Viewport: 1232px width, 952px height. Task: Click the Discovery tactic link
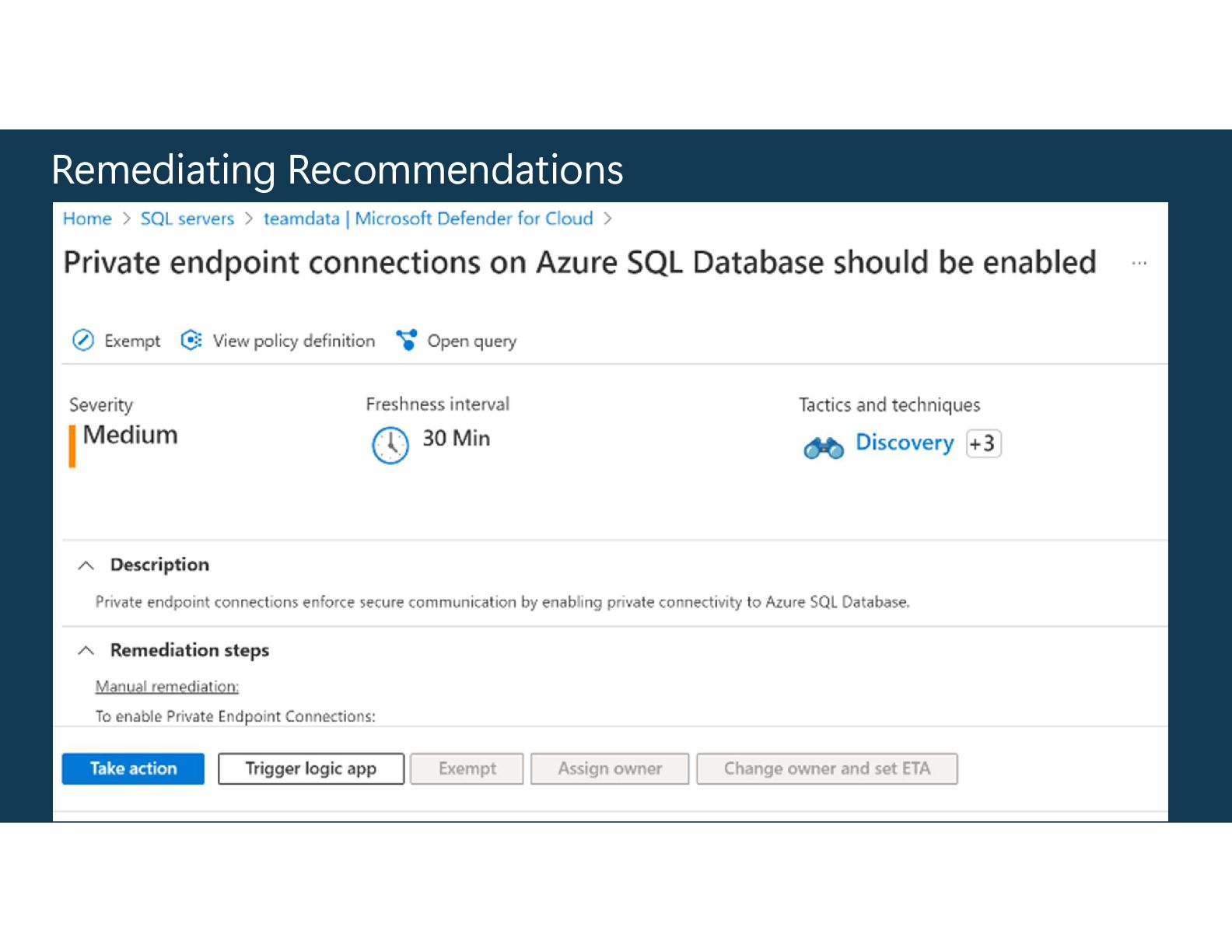(x=905, y=443)
